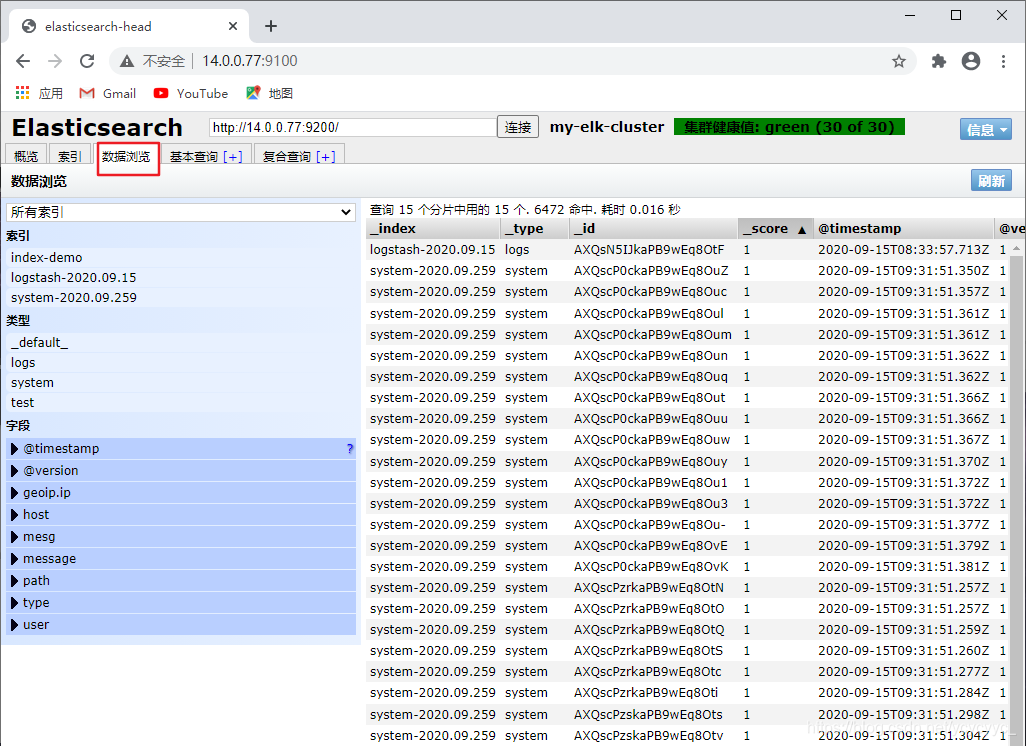Open the 复合查询 tab
1026x746 pixels.
pyautogui.click(x=287, y=156)
